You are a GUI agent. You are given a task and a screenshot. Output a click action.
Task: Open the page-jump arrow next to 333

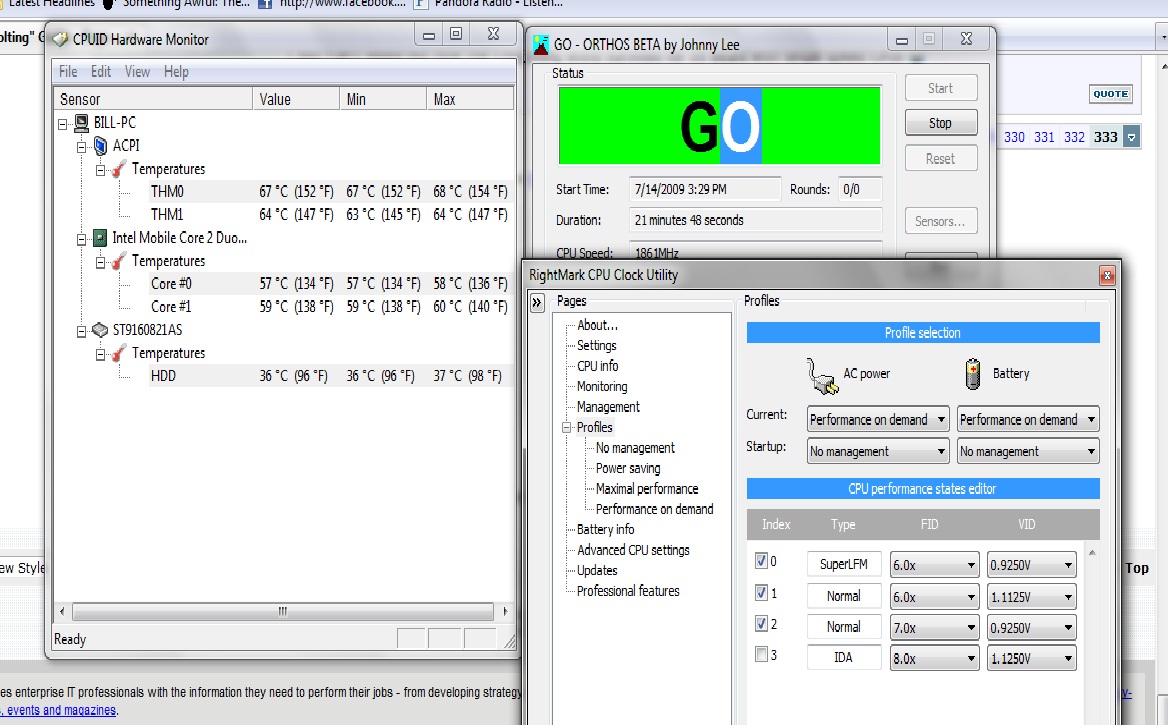pyautogui.click(x=1132, y=137)
